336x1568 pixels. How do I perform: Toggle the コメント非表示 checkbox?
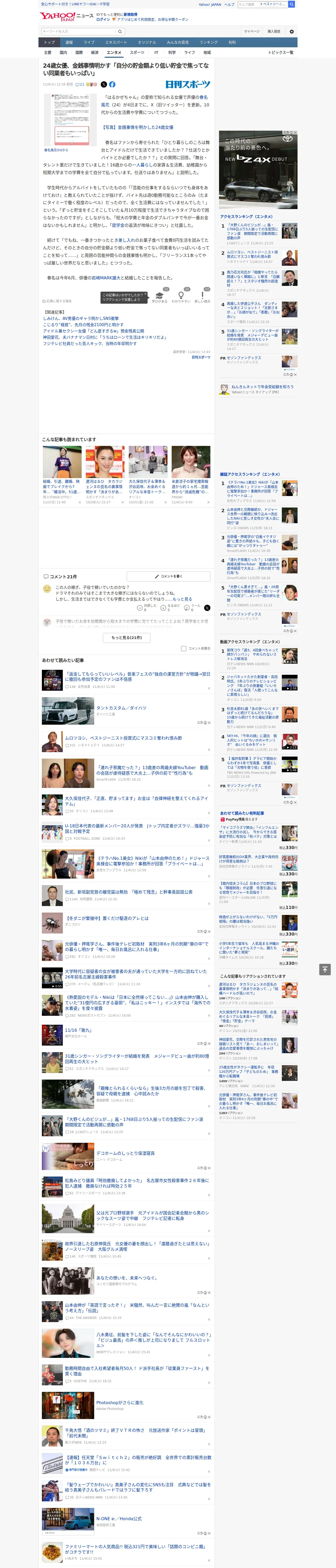tap(183, 648)
